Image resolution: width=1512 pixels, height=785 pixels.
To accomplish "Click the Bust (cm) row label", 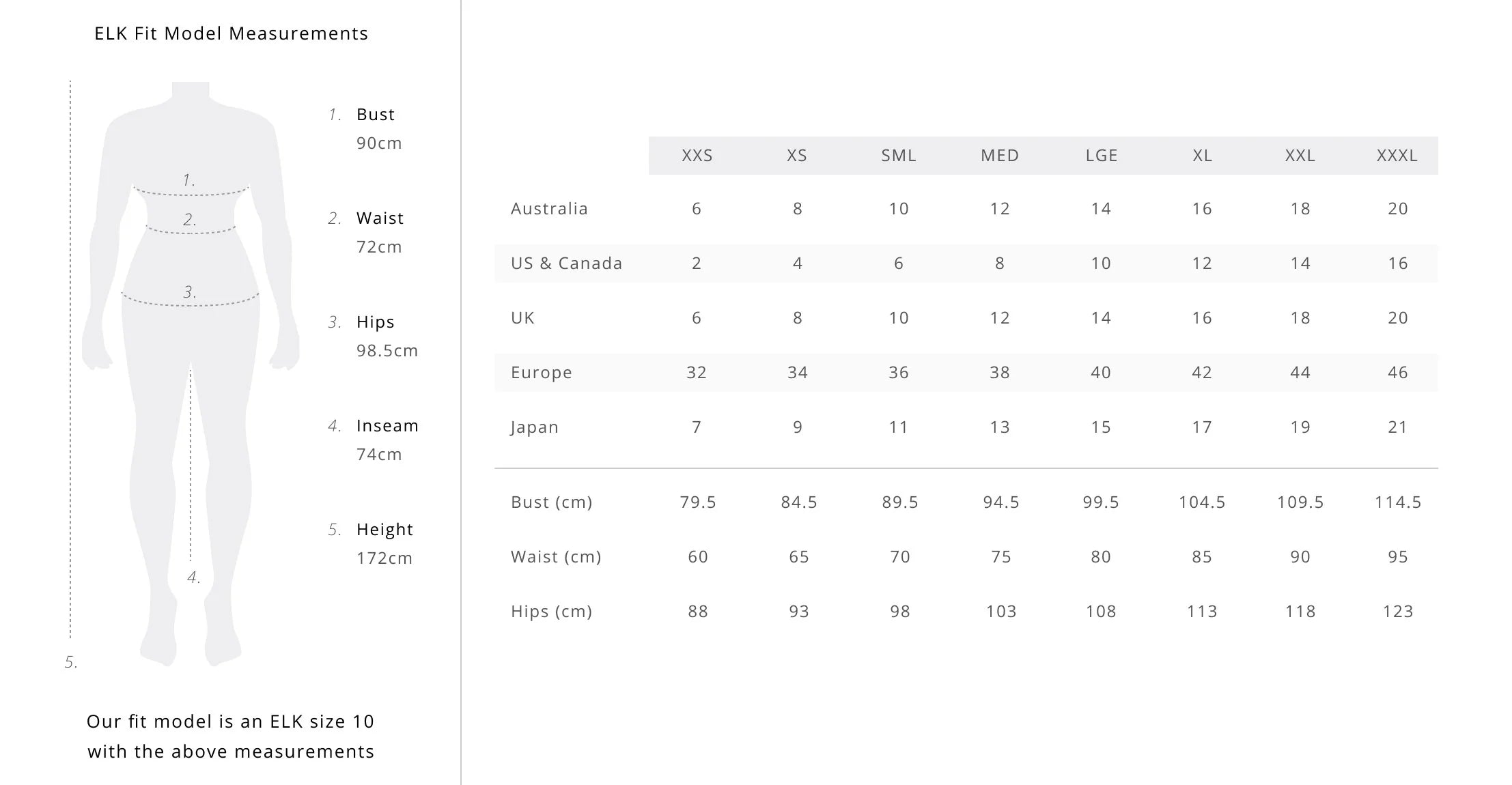I will point(552,502).
